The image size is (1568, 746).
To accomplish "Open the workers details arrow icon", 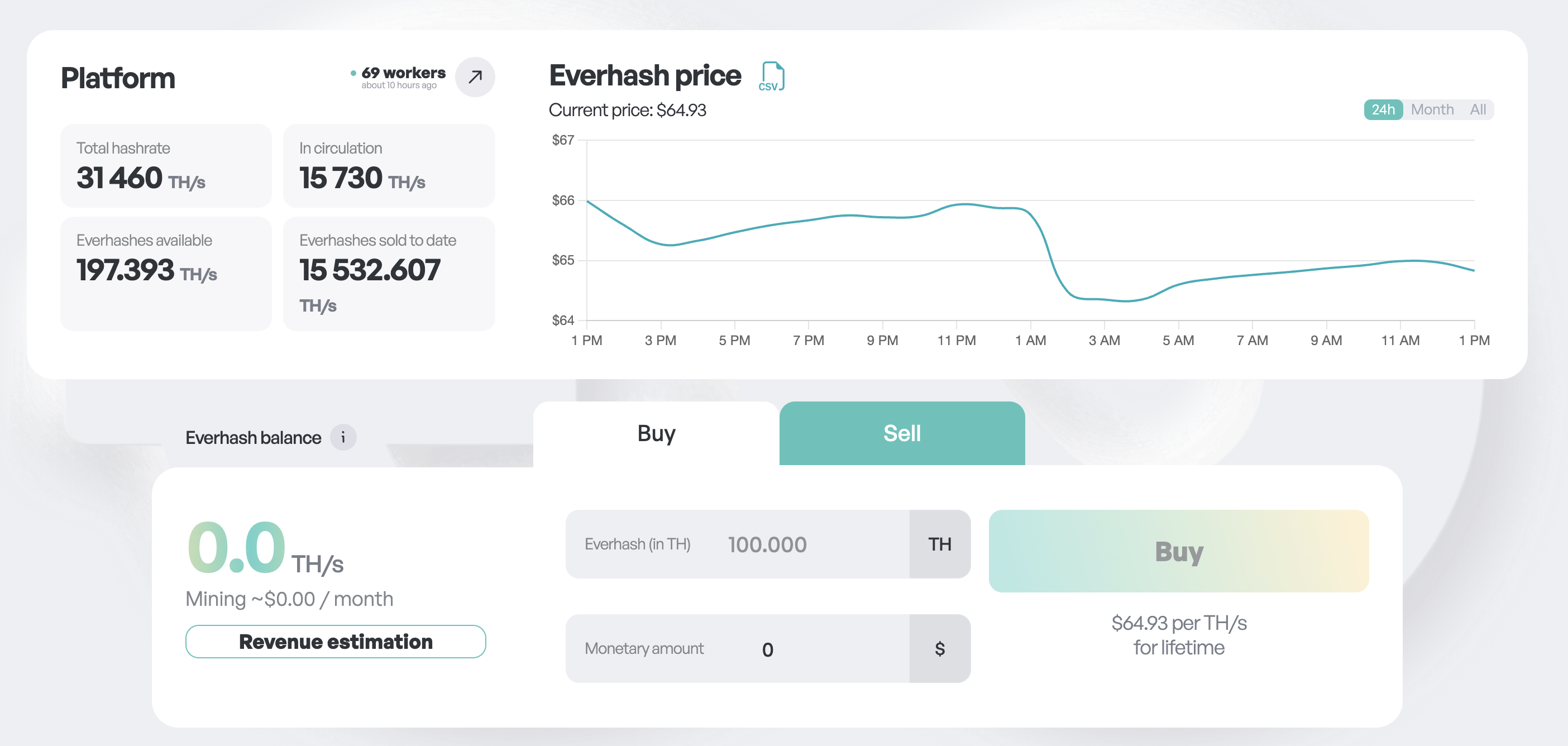I will tap(475, 77).
